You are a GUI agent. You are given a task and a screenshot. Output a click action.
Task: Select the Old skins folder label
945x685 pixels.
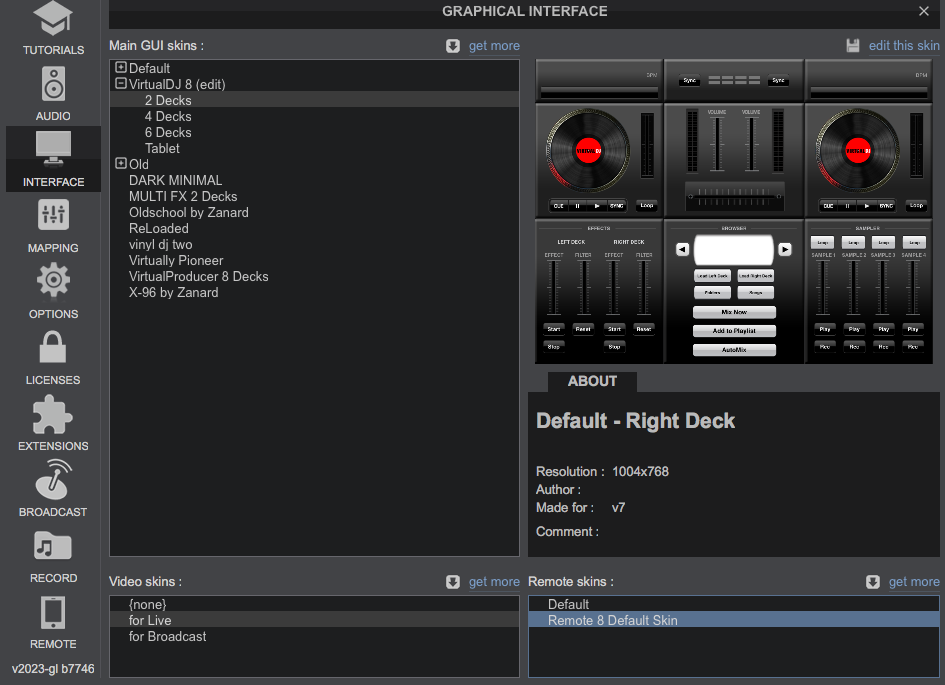click(139, 164)
